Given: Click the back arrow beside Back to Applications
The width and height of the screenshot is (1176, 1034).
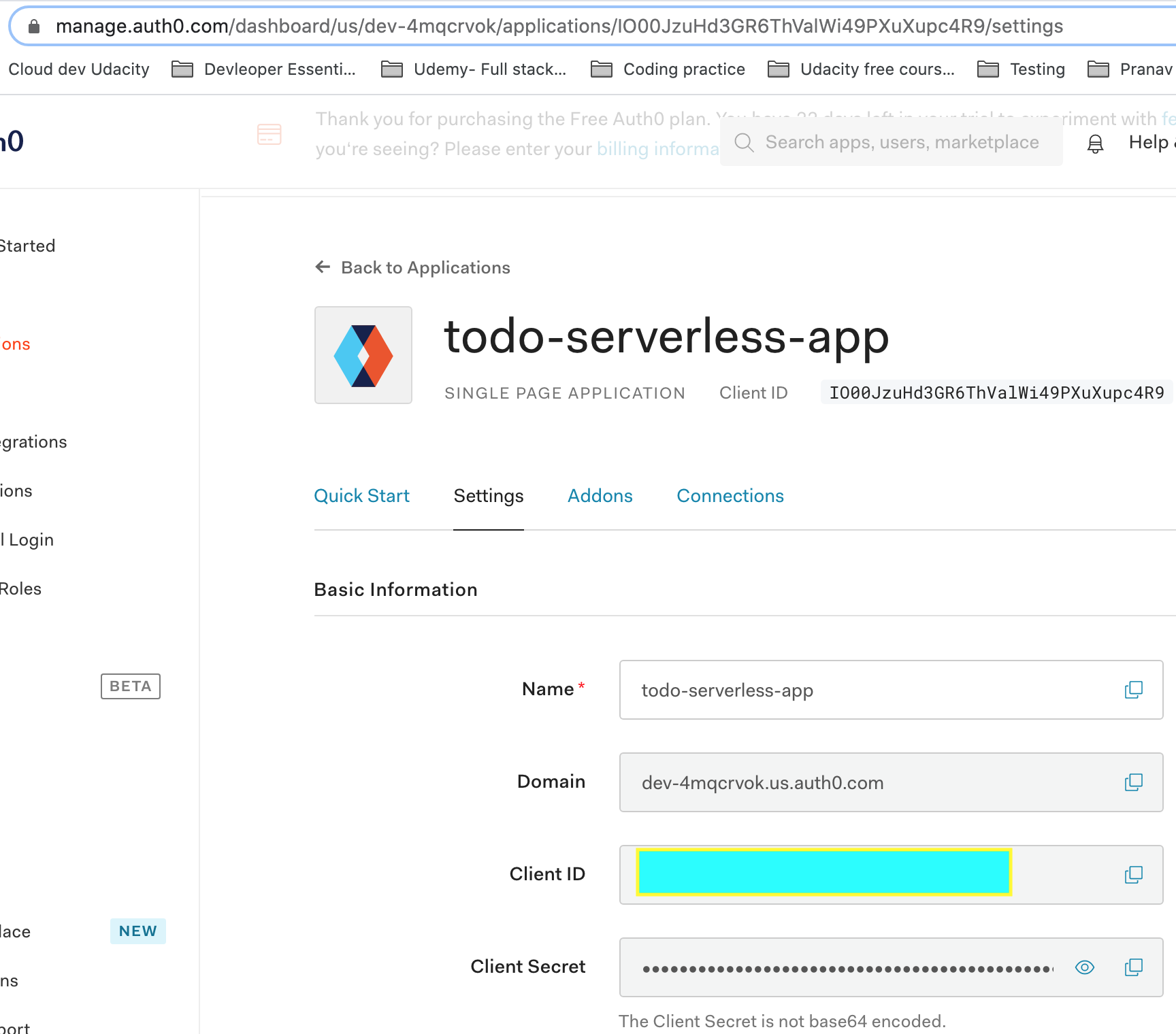Looking at the screenshot, I should coord(323,267).
